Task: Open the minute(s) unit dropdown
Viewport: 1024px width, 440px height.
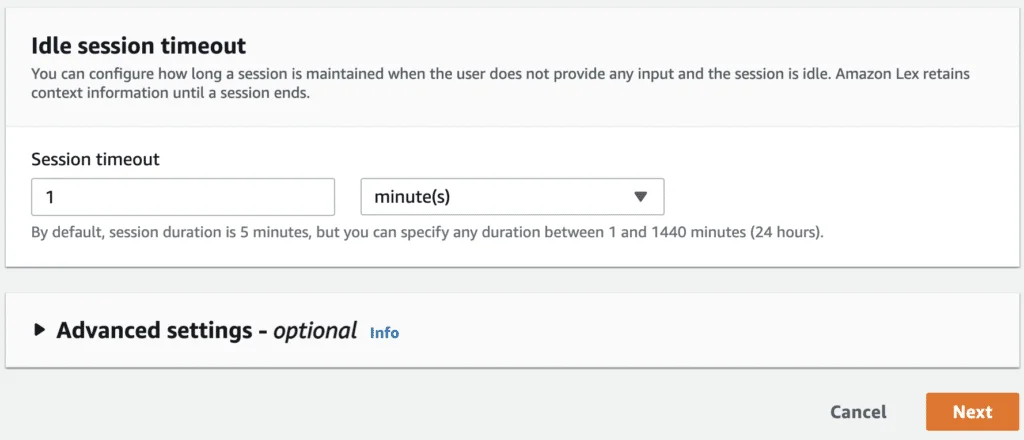Action: [x=513, y=196]
